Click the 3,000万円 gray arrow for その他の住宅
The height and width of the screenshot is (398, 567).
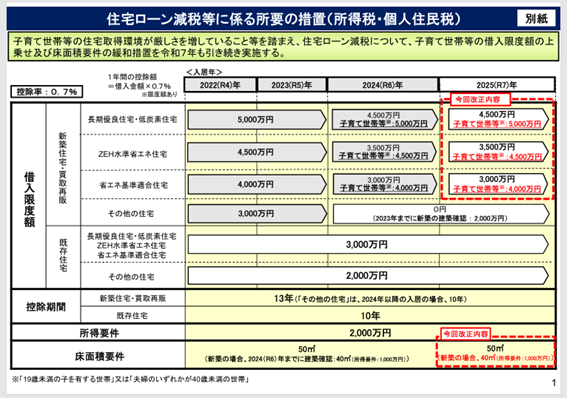pyautogui.click(x=257, y=214)
